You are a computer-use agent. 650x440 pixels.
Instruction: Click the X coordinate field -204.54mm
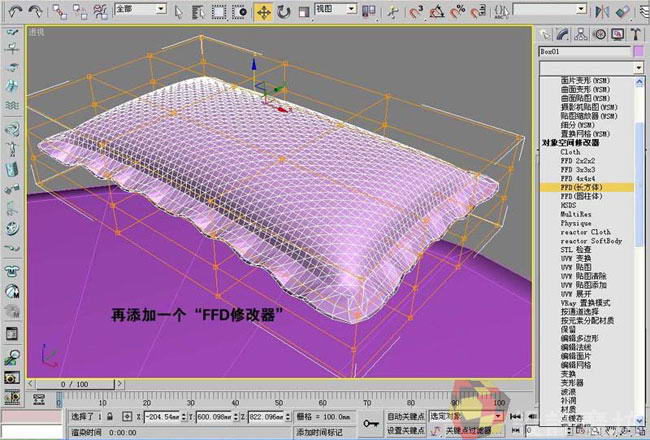coord(163,416)
